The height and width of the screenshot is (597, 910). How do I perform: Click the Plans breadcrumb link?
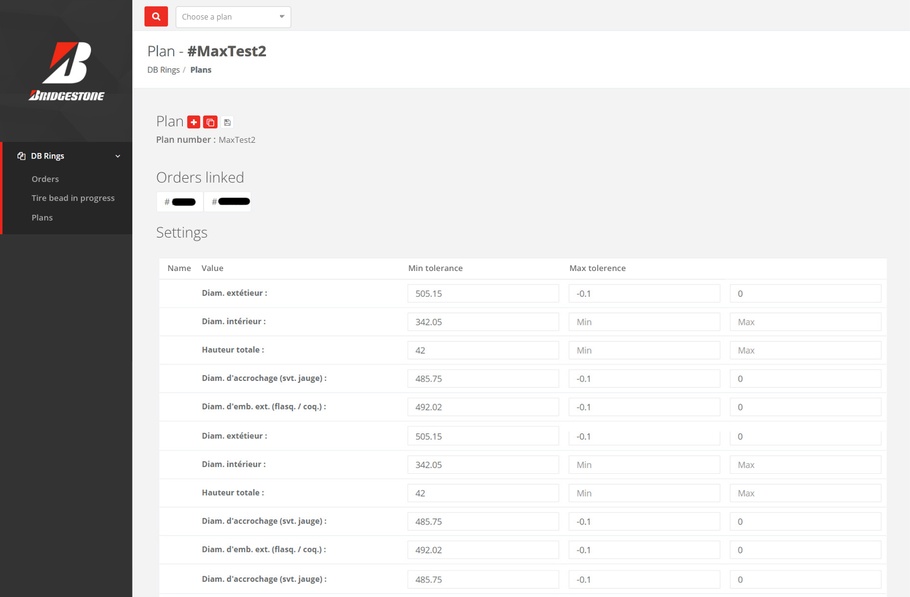pos(201,70)
